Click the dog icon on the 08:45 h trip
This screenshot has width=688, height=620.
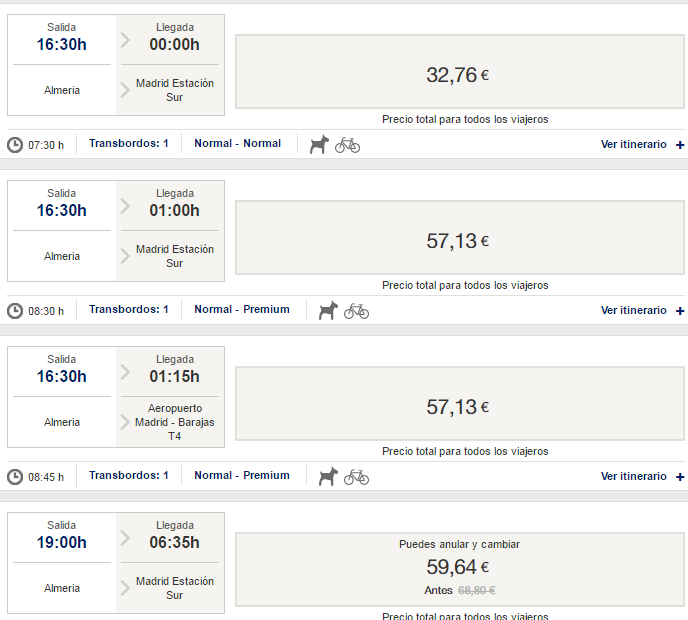(328, 477)
